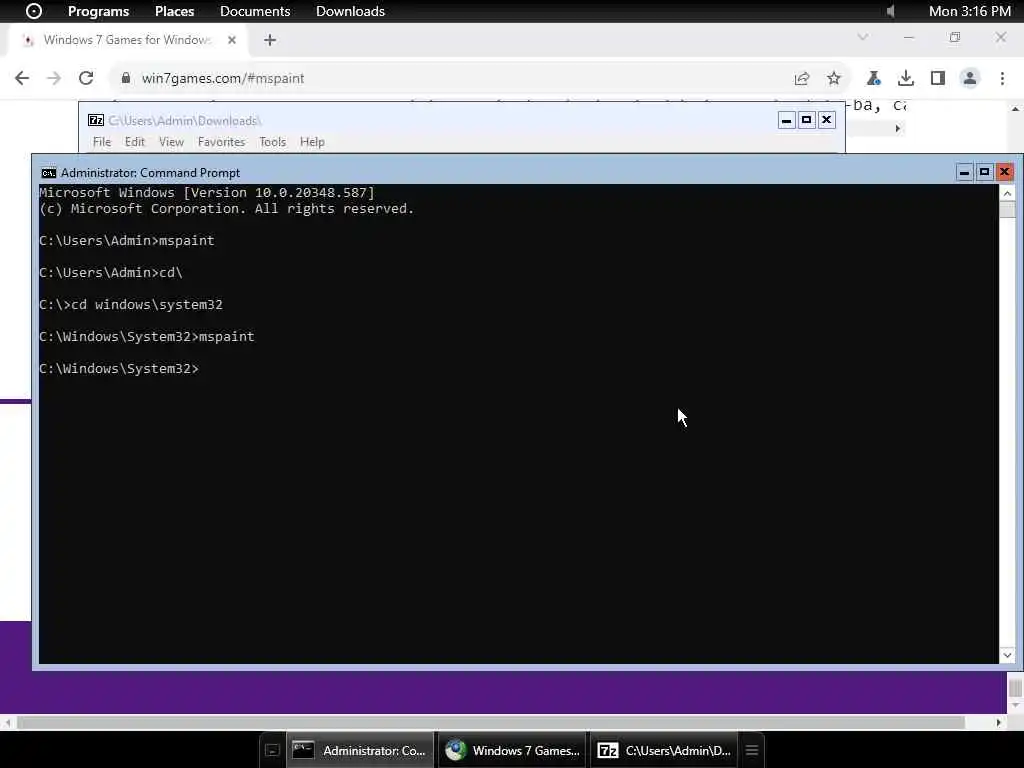The image size is (1024, 768).
Task: Expand the tab search chevron in browser
Action: [863, 37]
